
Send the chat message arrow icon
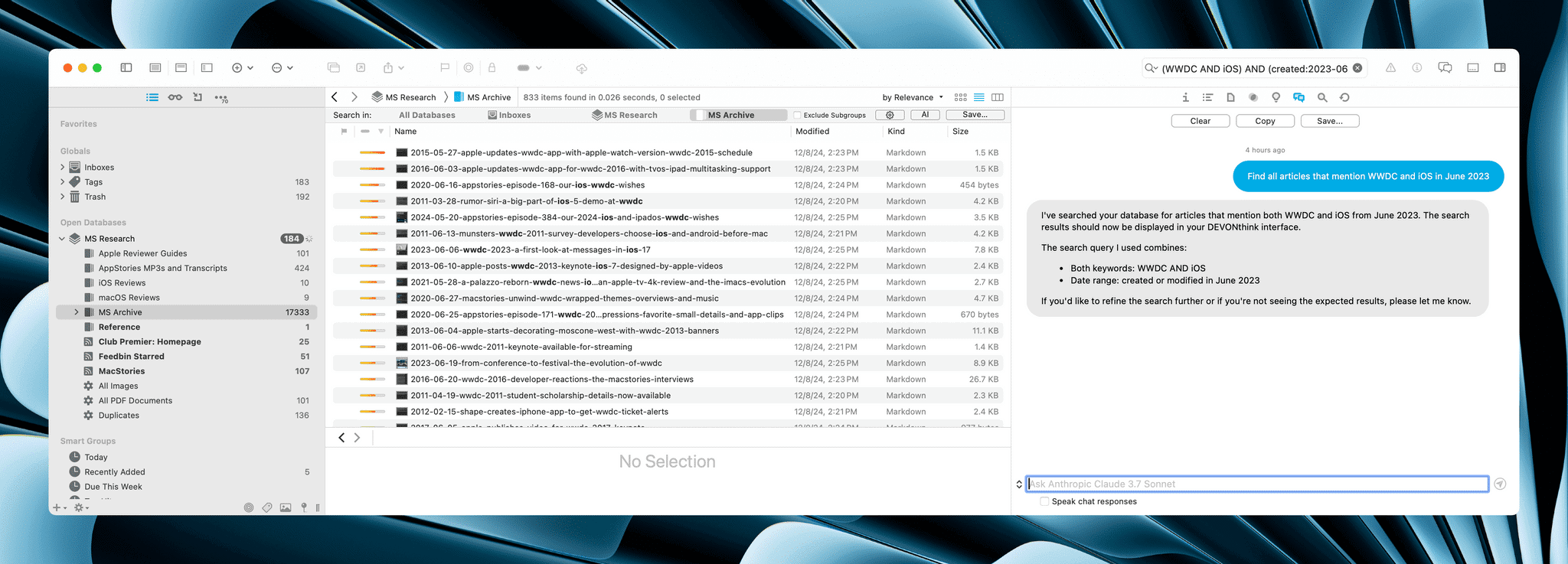pos(1500,484)
